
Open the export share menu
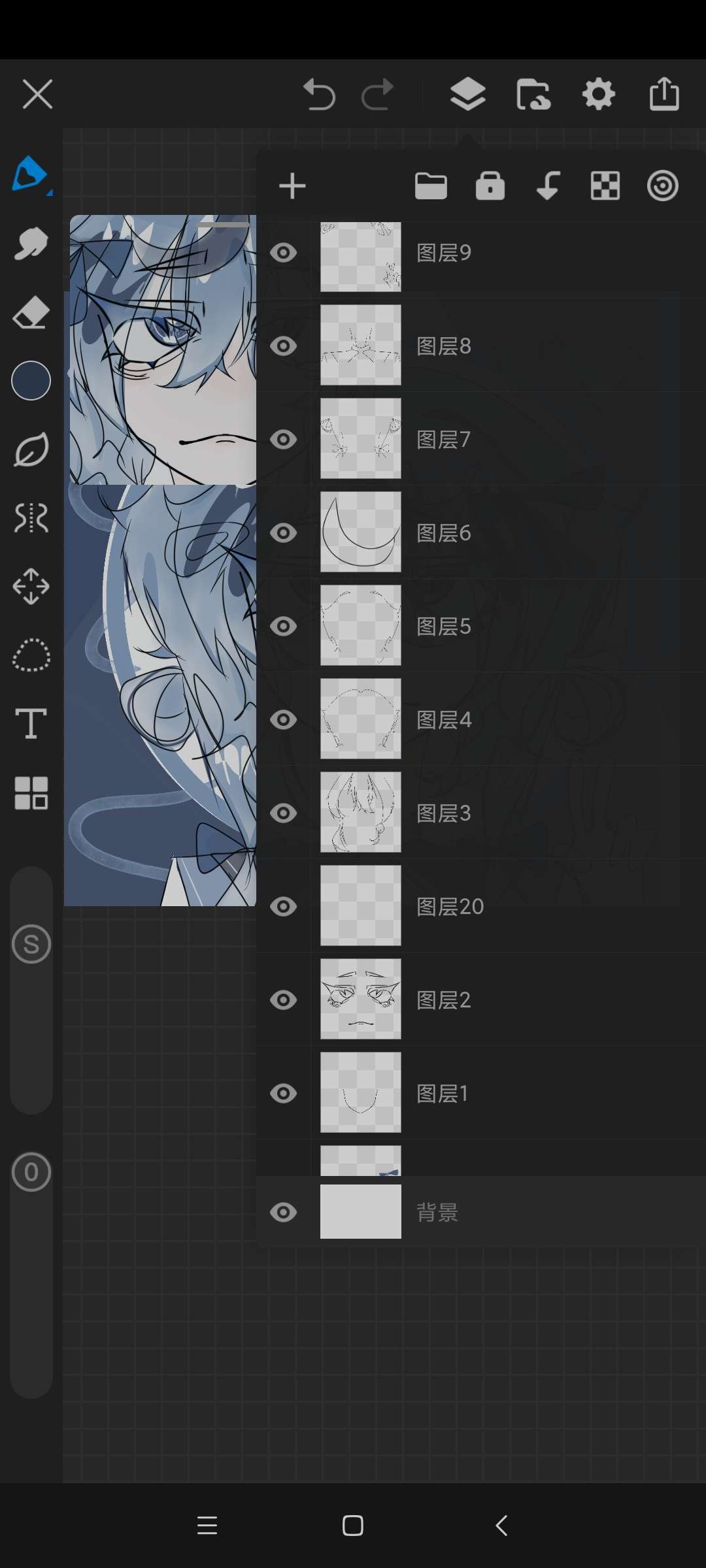tap(664, 93)
